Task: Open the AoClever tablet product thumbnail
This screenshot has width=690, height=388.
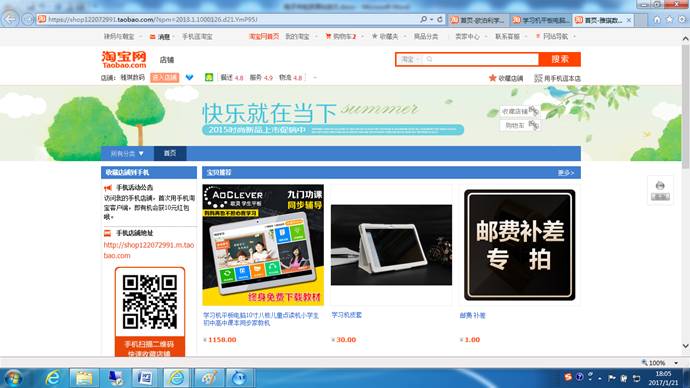Action: pyautogui.click(x=263, y=245)
